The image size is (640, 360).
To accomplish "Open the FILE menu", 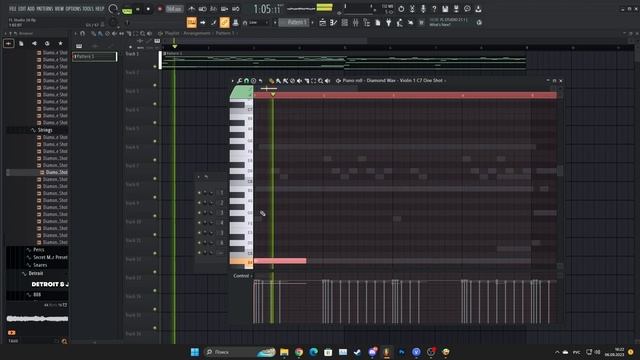I will coord(13,9).
